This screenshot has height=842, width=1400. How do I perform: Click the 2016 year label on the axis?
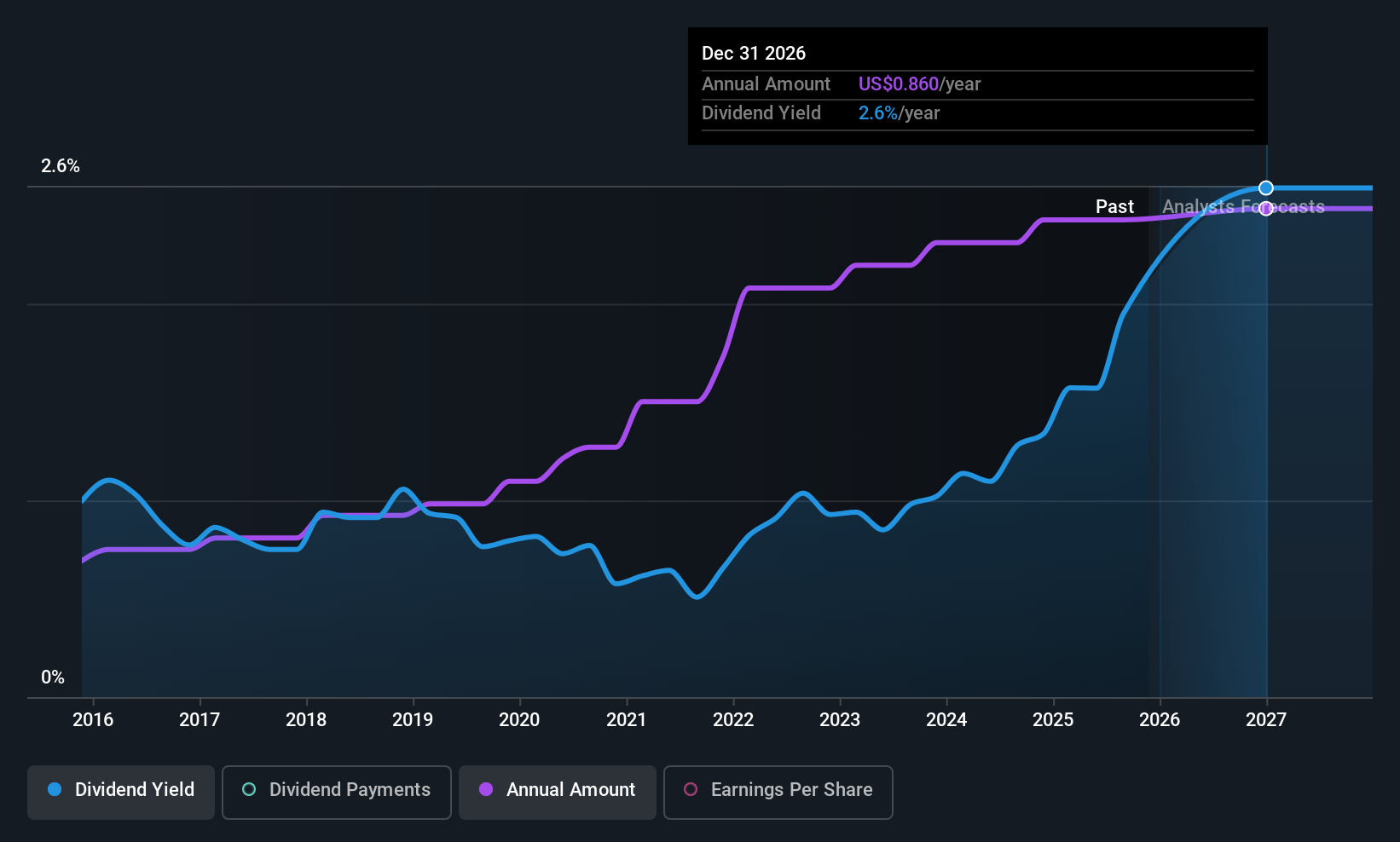93,720
